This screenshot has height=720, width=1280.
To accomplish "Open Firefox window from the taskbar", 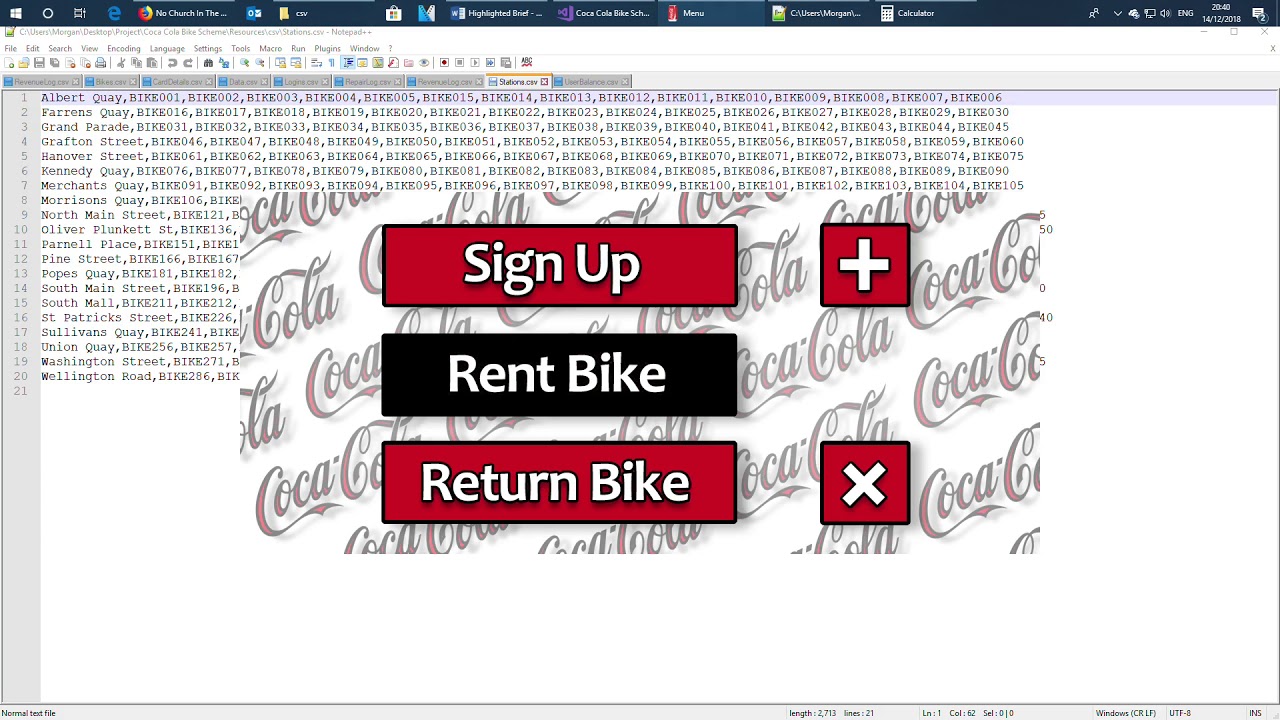I will [183, 13].
